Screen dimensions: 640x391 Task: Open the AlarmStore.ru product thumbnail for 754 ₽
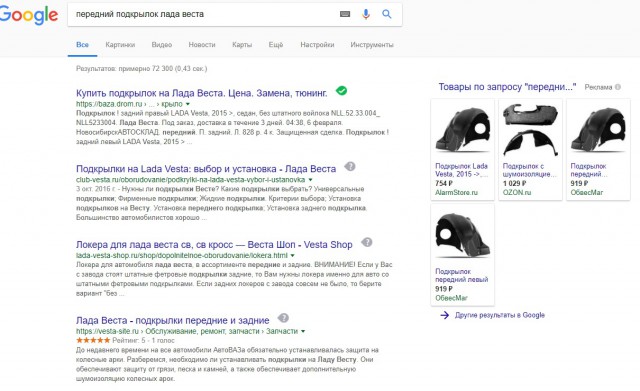click(x=462, y=130)
